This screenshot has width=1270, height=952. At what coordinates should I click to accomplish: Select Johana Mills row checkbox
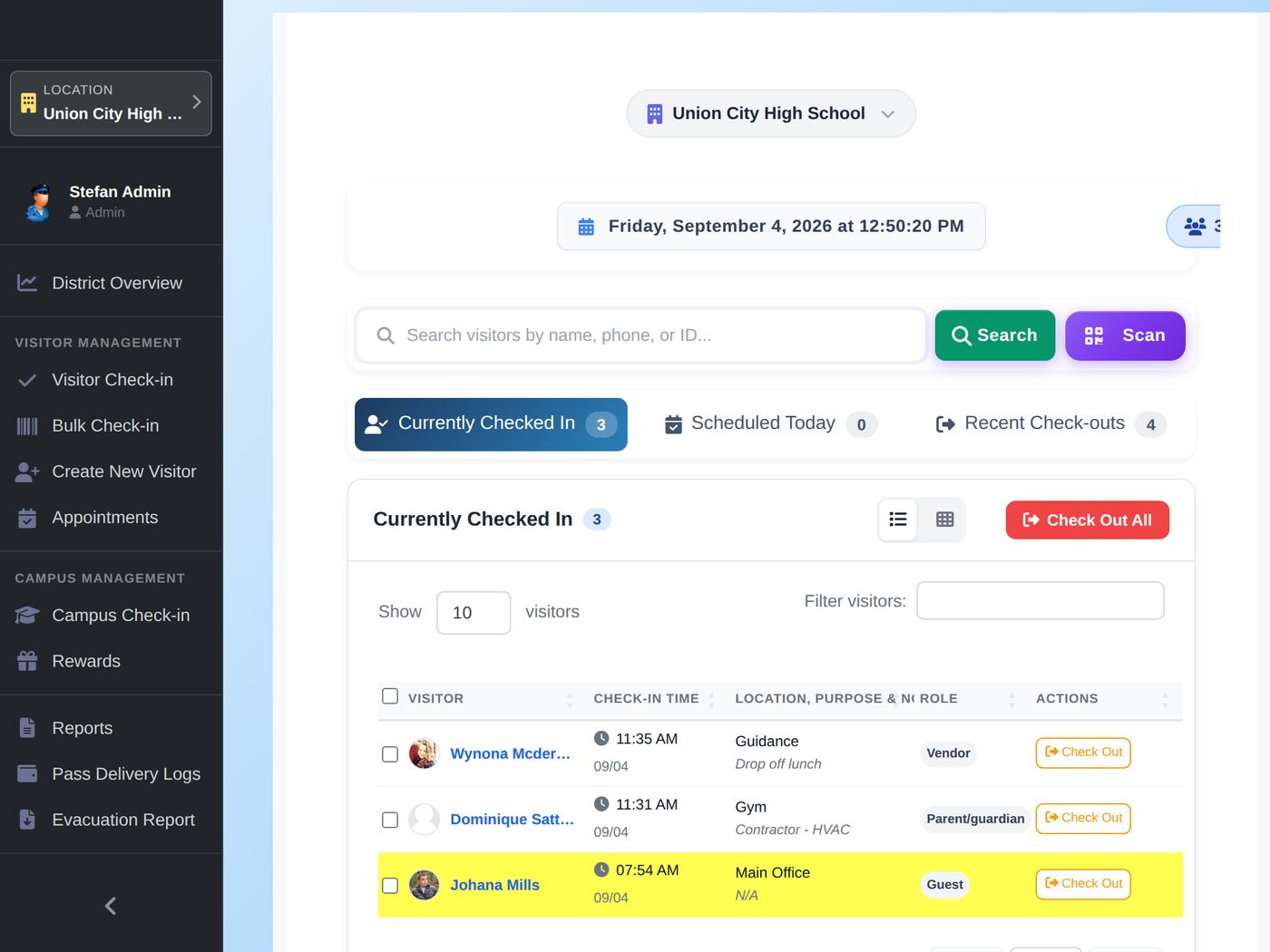[x=390, y=886]
